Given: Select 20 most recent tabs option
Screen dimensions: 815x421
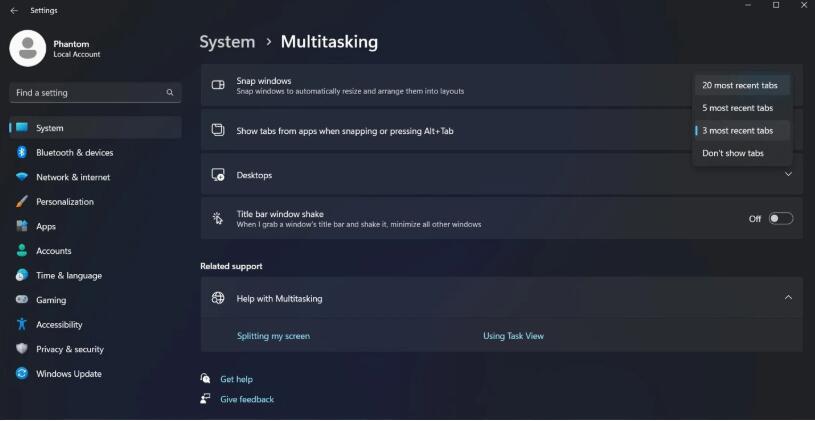Looking at the screenshot, I should click(742, 85).
